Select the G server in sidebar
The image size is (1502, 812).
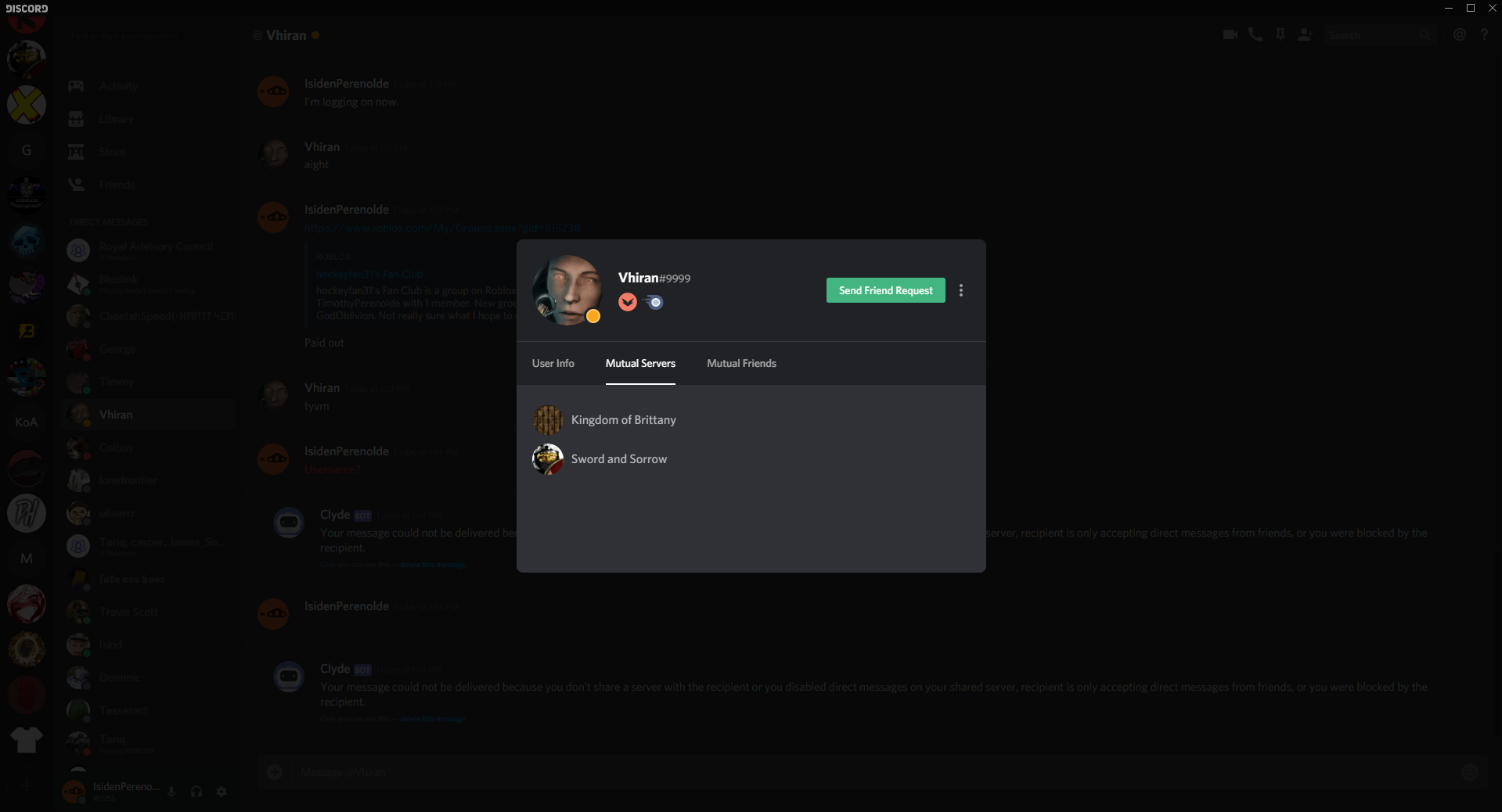click(27, 150)
